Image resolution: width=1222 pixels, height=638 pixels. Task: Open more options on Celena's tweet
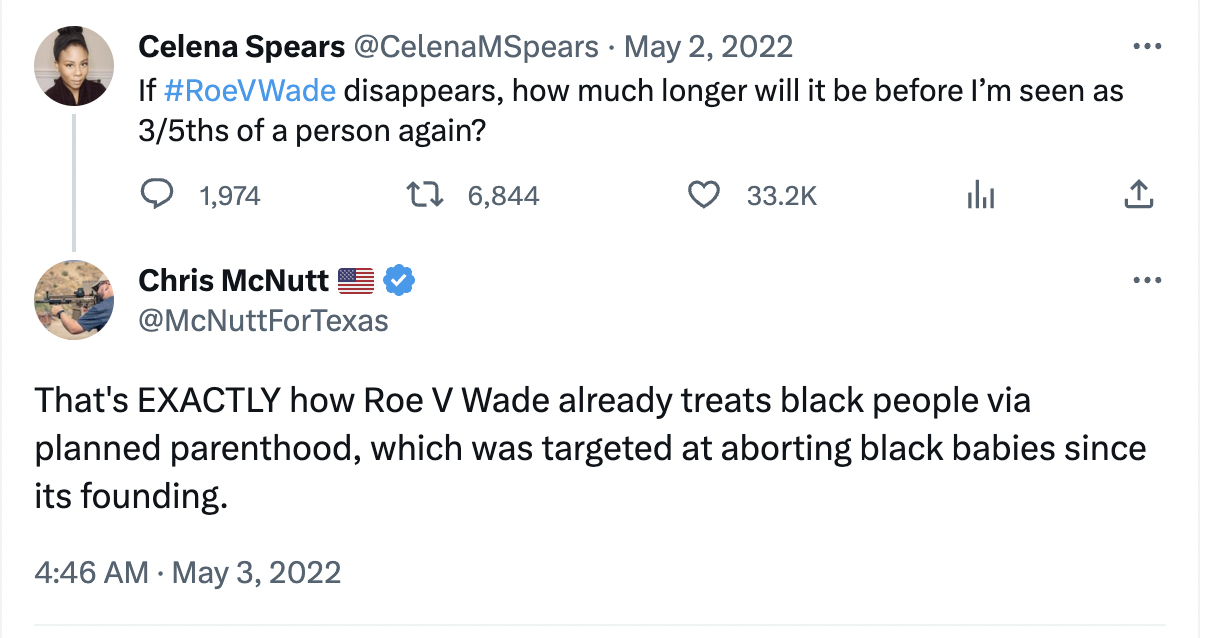pyautogui.click(x=1147, y=44)
